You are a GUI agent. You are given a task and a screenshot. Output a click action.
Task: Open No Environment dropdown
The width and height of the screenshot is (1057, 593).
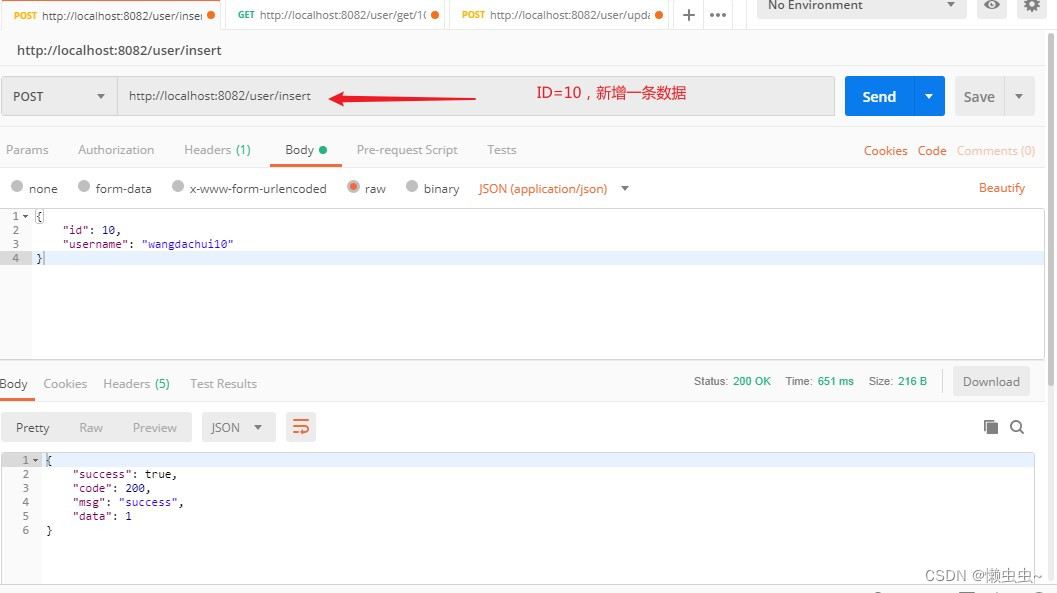pyautogui.click(x=862, y=6)
